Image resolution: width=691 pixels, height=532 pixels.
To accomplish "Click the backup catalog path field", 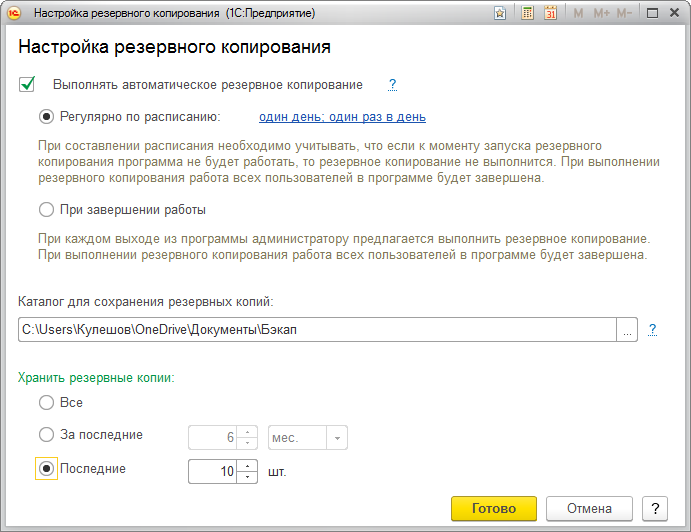I will [x=316, y=330].
